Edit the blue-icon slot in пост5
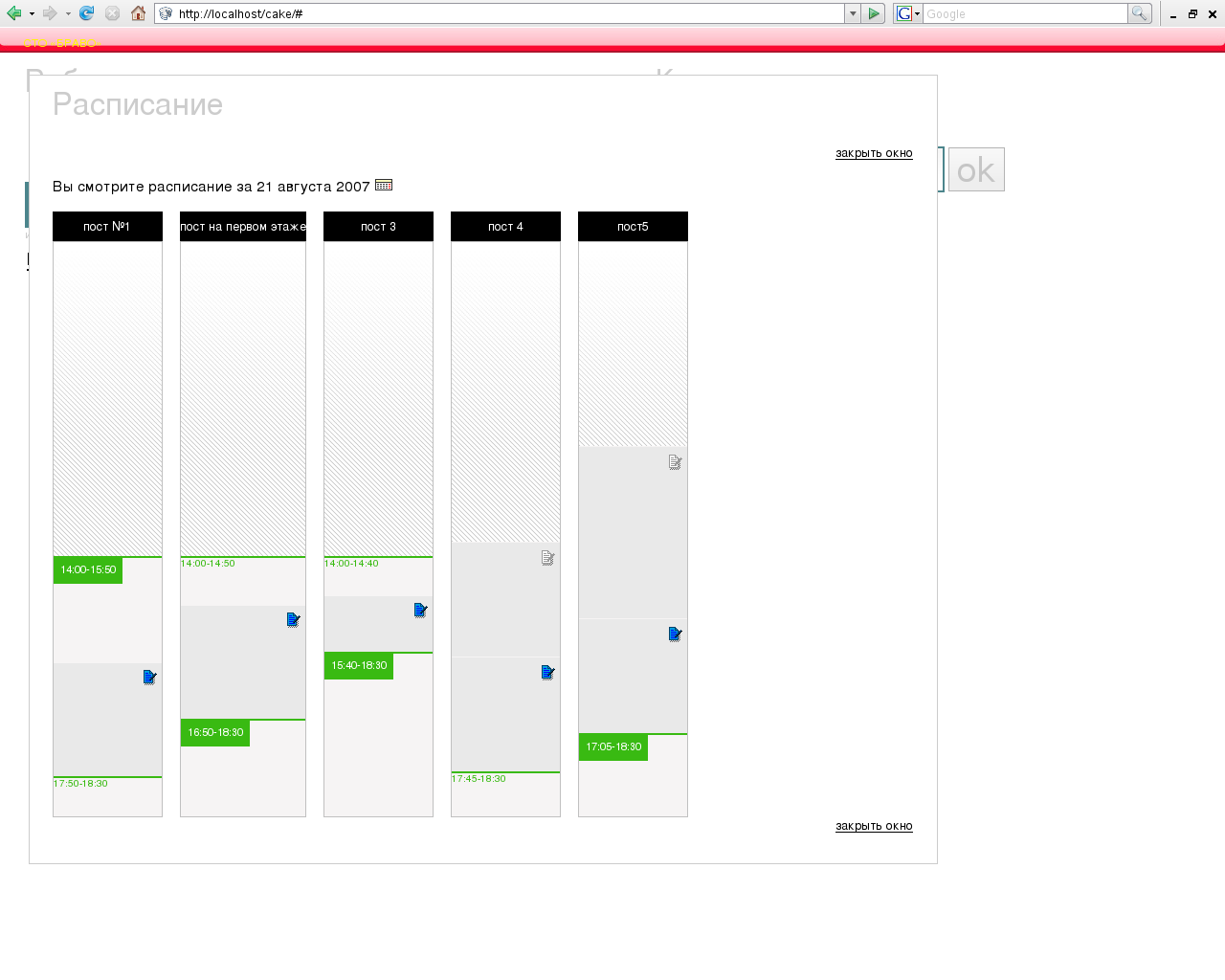The height and width of the screenshot is (980, 1225). point(675,635)
